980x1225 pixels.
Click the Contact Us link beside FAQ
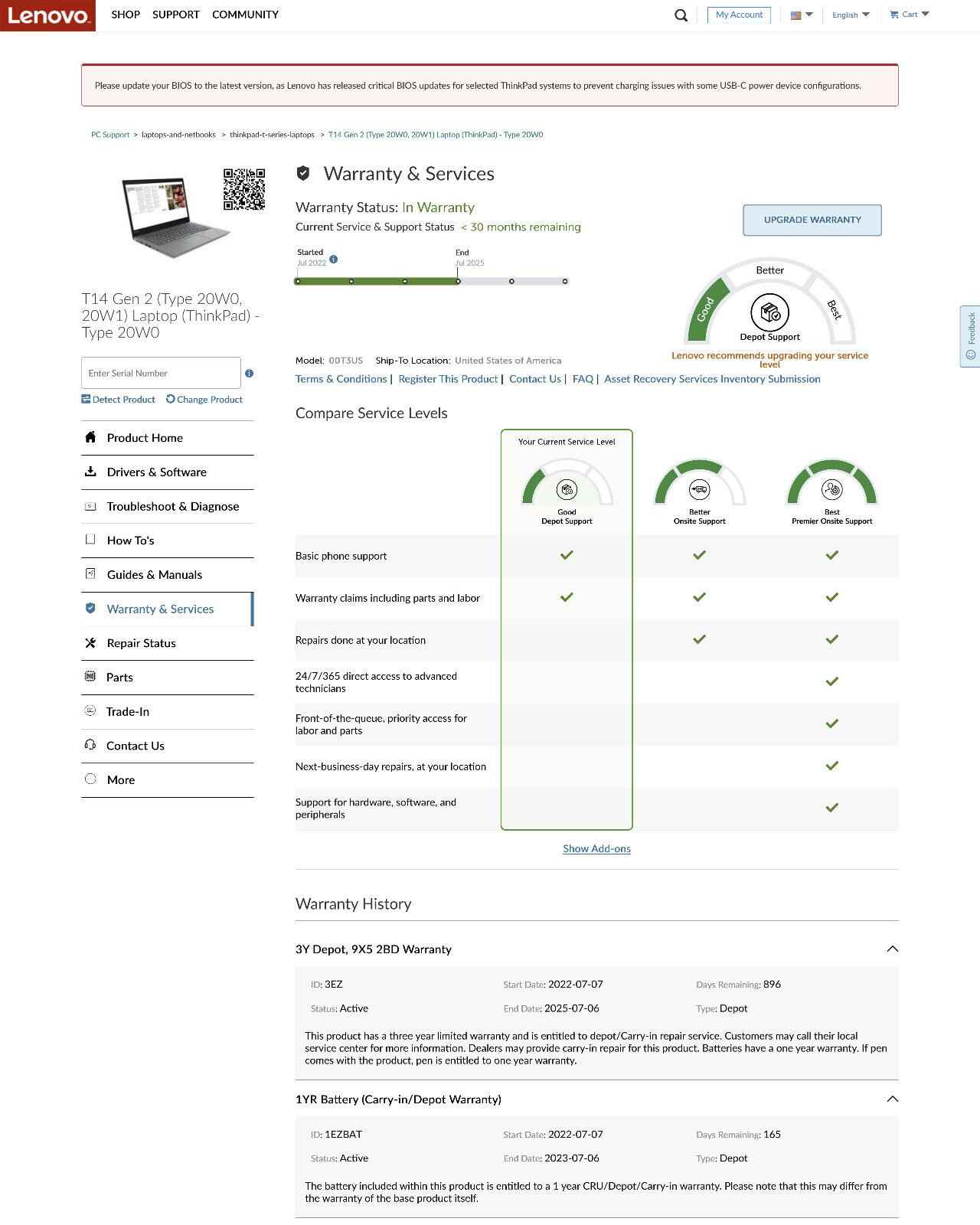tap(535, 379)
